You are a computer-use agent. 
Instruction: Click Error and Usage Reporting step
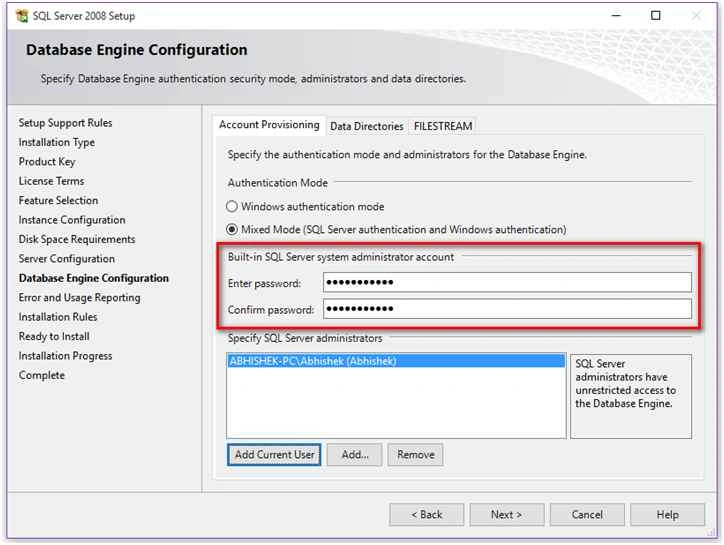click(79, 297)
